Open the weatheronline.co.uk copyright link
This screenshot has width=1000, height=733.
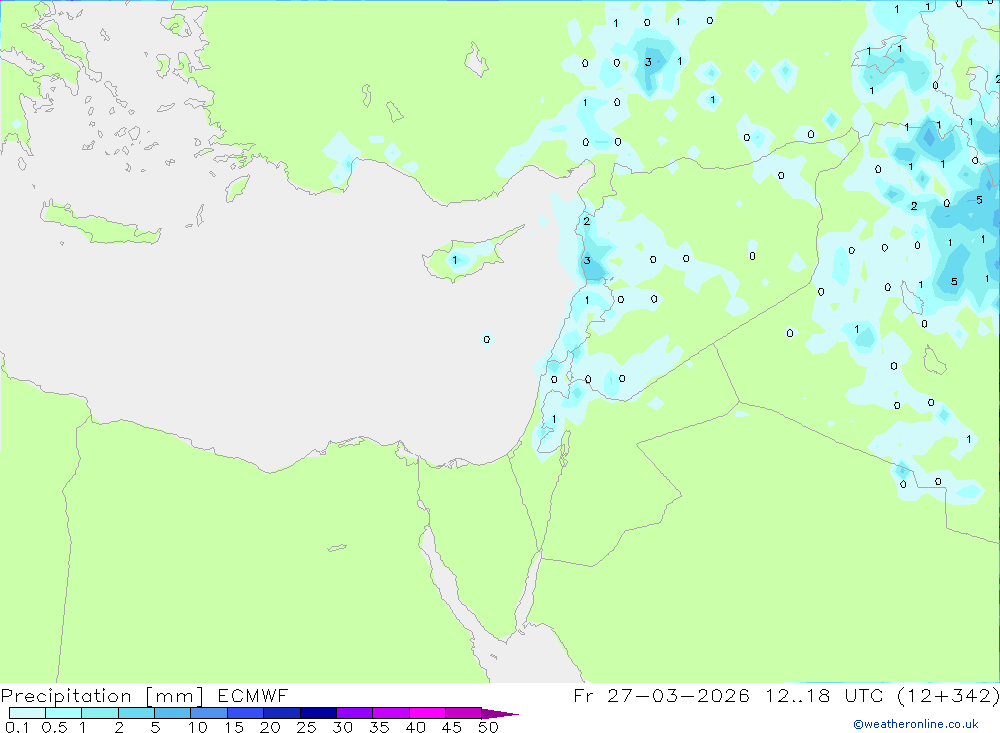coord(916,724)
